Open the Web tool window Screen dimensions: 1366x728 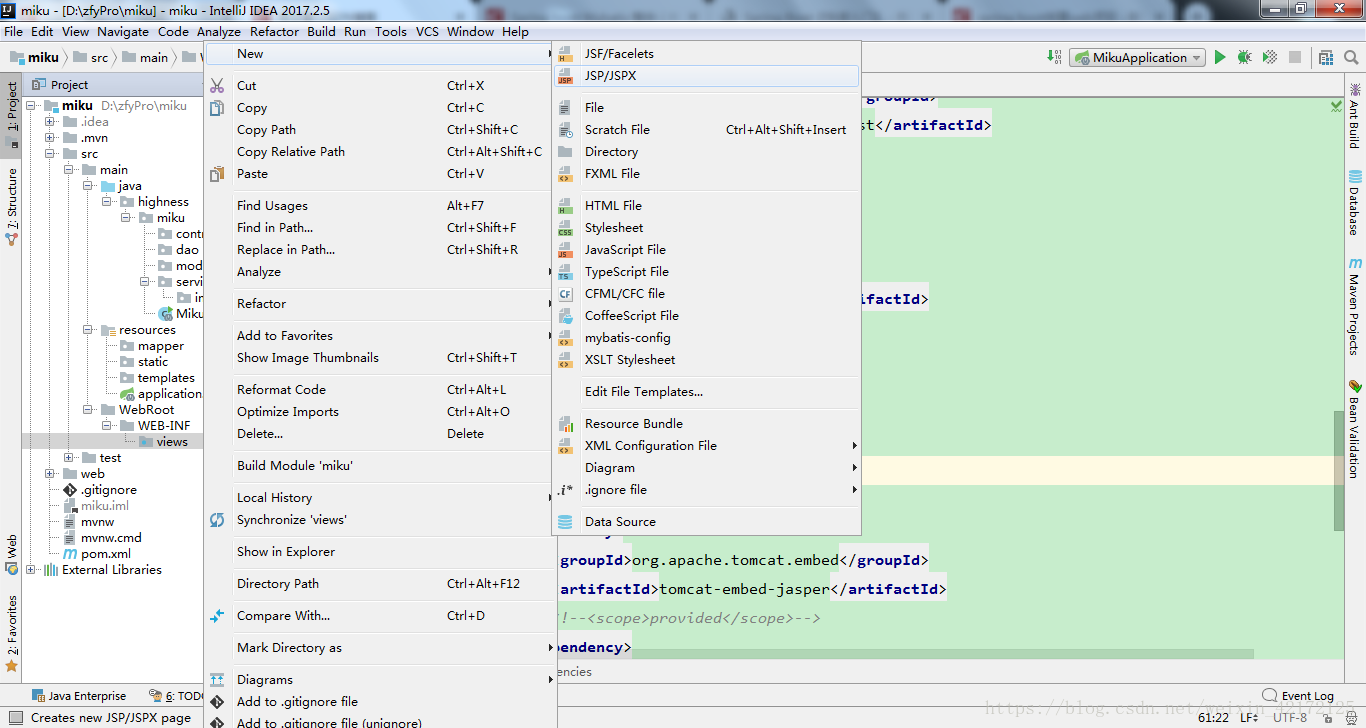(x=11, y=555)
